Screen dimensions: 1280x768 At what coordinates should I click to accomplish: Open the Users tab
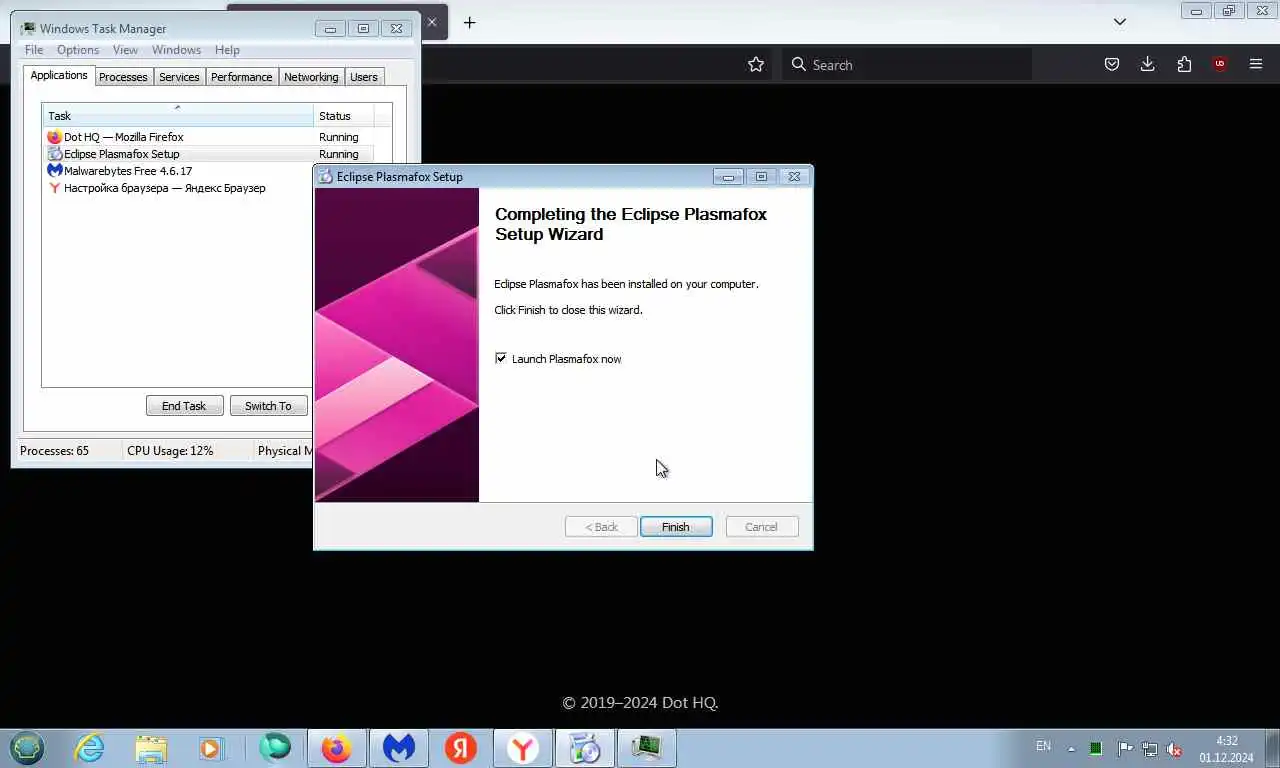point(364,77)
